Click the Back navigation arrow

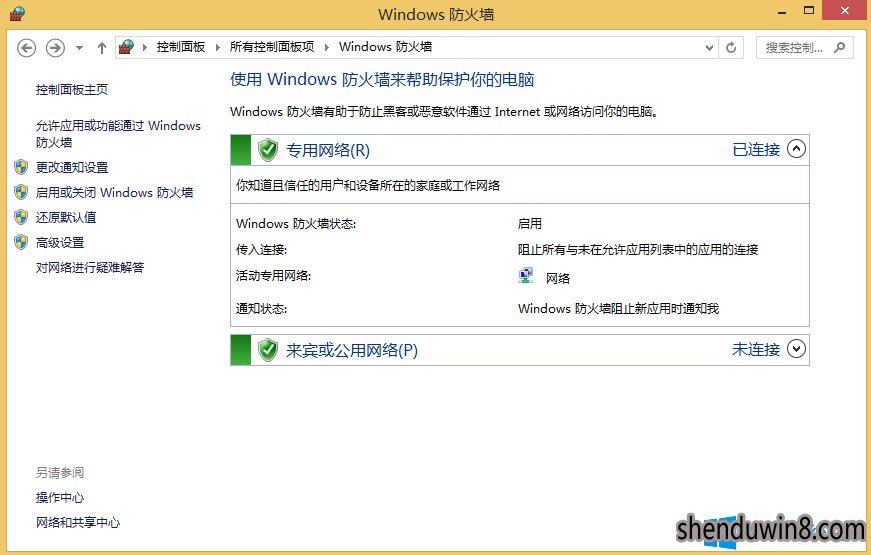click(x=26, y=48)
